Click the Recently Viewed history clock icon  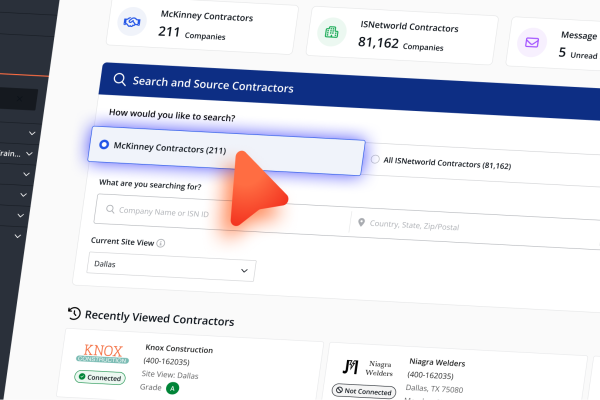point(74,313)
